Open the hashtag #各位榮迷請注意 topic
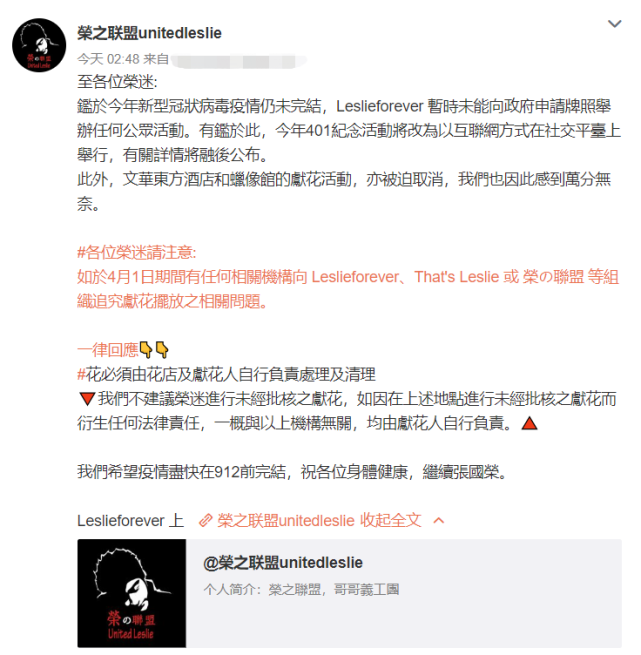This screenshot has height=655, width=641. pyautogui.click(x=137, y=253)
